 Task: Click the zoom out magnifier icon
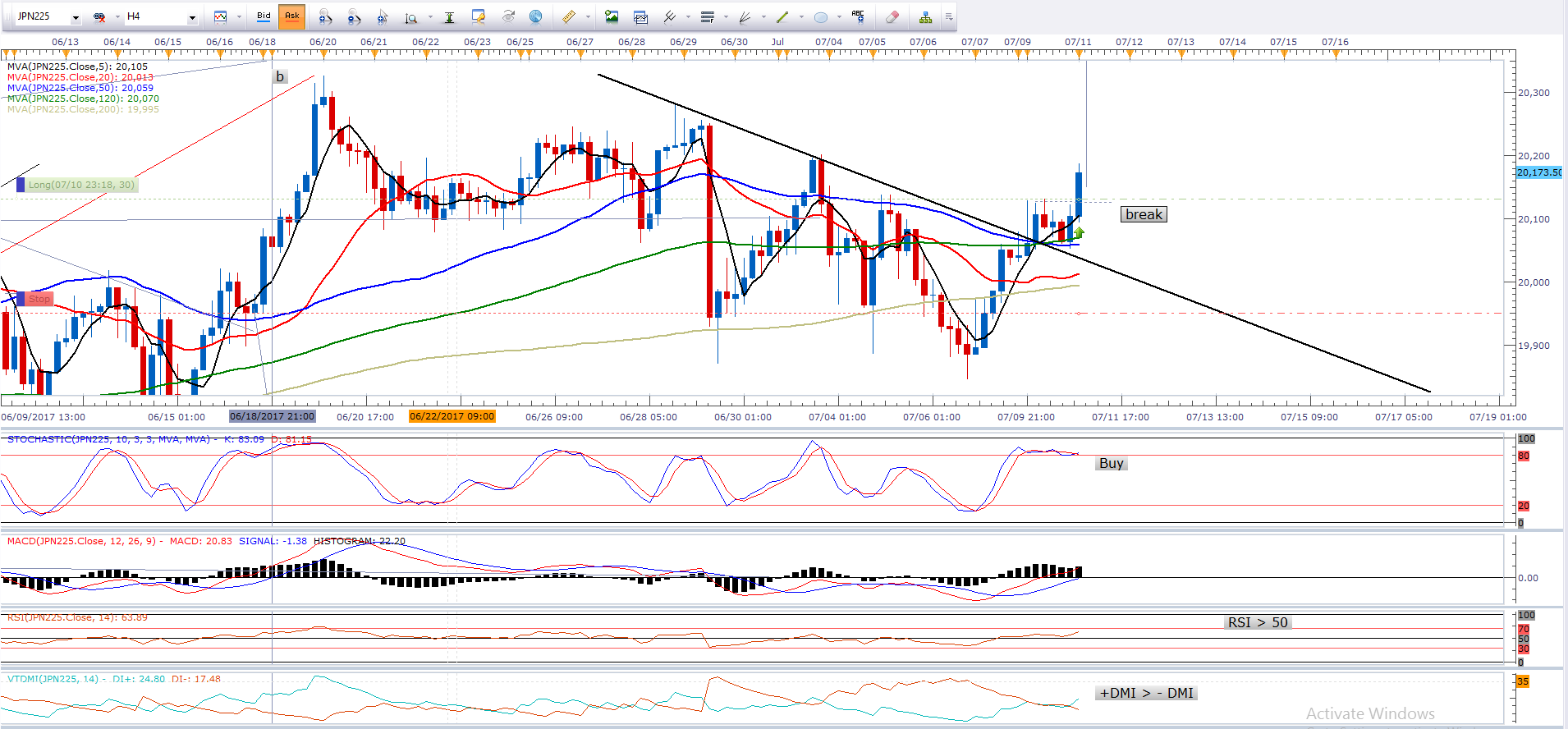(354, 16)
